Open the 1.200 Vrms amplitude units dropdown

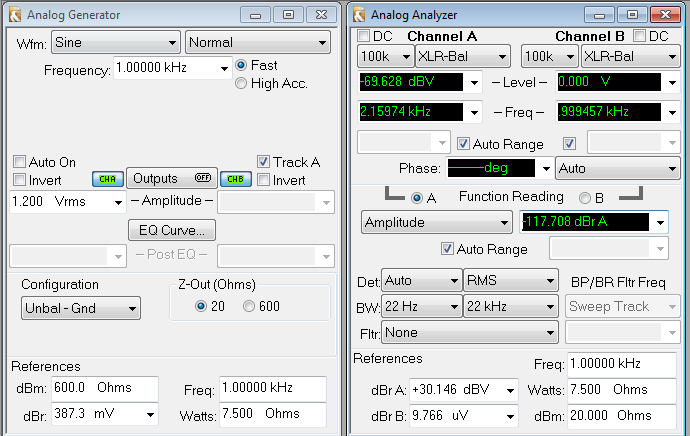click(x=118, y=202)
